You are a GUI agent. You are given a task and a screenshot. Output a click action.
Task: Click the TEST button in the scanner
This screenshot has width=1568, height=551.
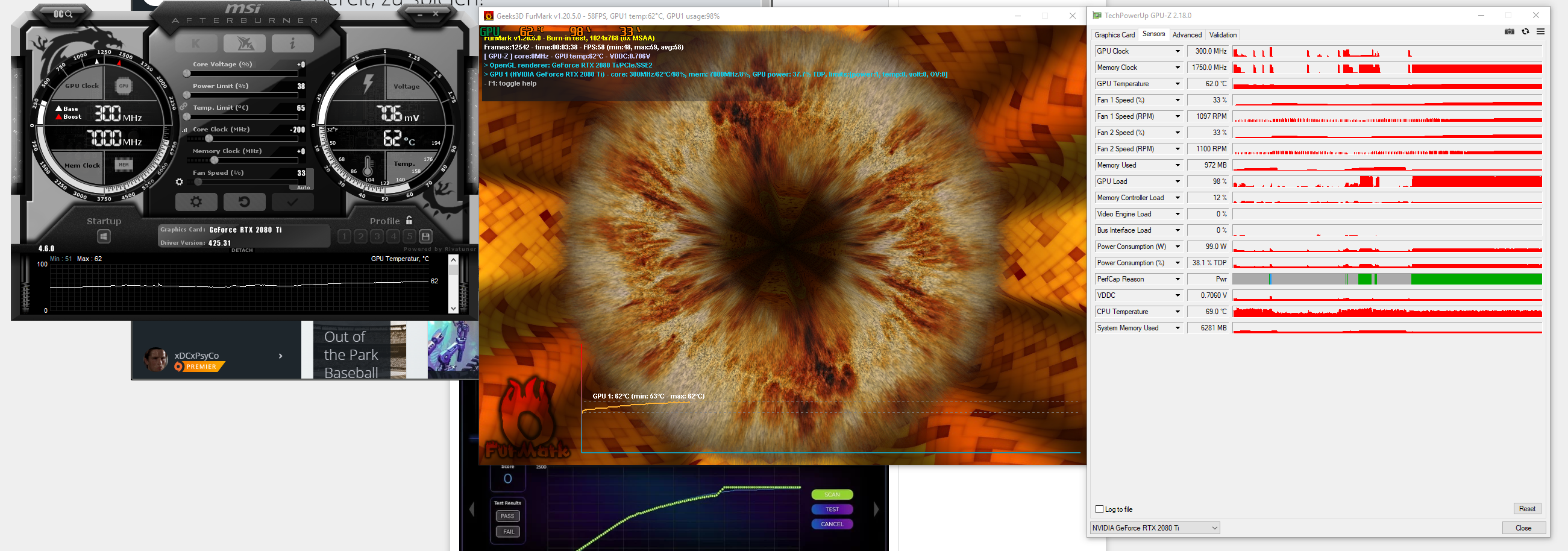coord(832,509)
